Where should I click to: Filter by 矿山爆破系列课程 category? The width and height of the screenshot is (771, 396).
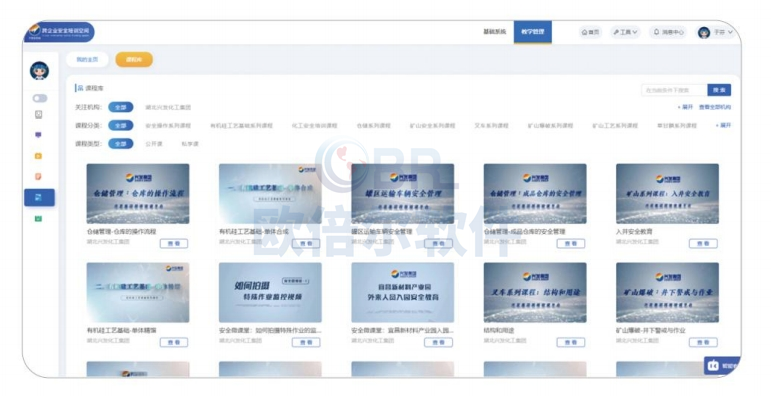550,126
